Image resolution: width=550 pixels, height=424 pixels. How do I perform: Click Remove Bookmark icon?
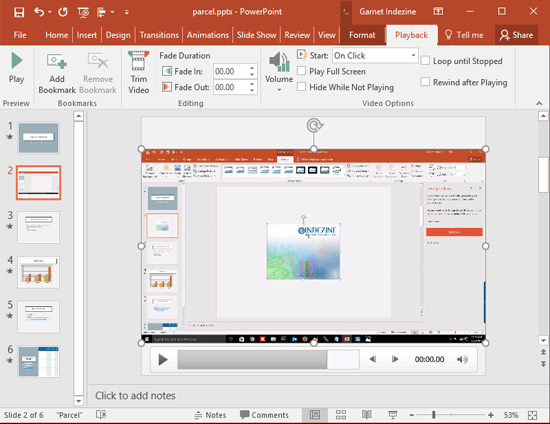[x=98, y=74]
